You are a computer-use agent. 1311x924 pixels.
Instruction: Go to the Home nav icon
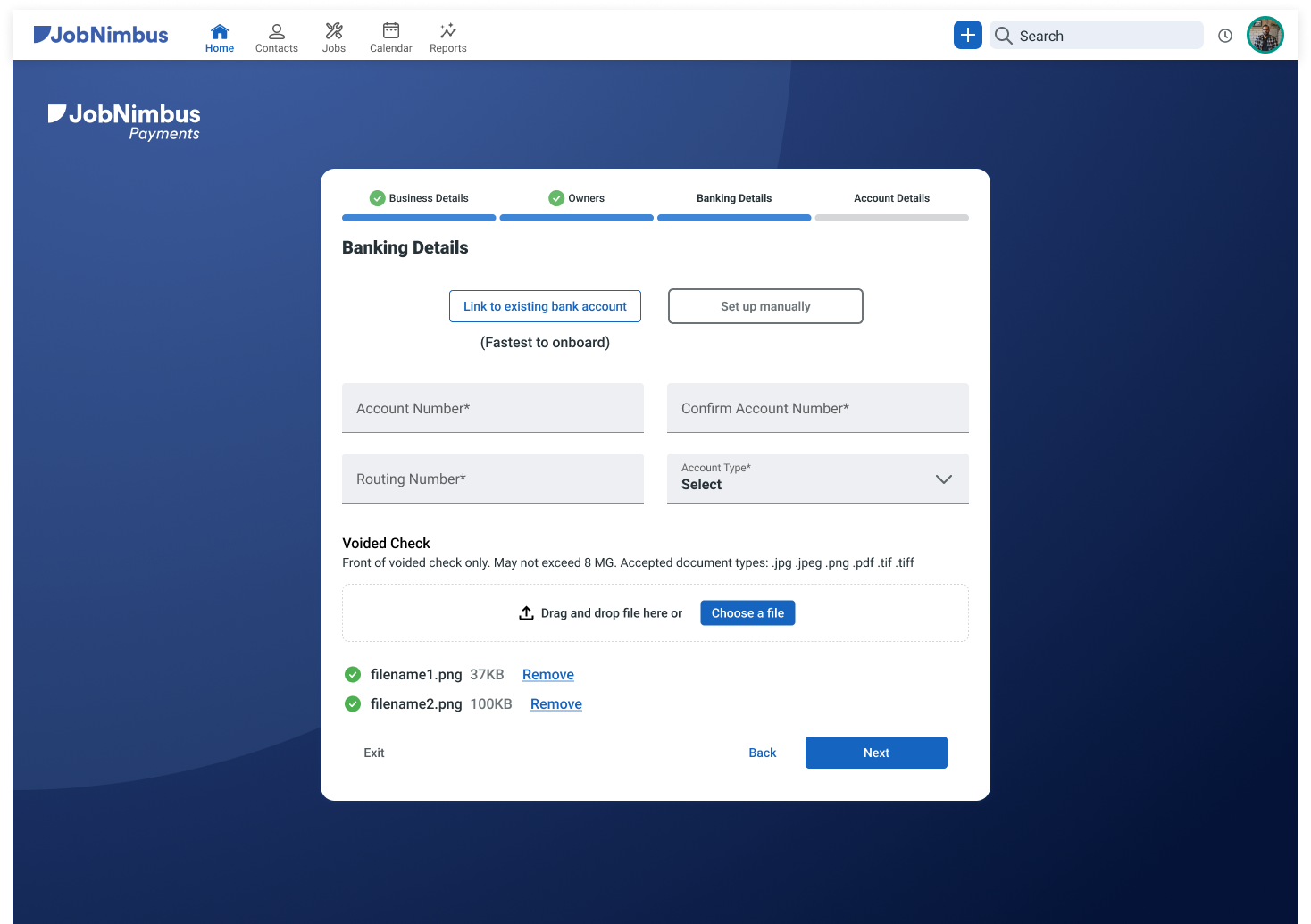(220, 38)
